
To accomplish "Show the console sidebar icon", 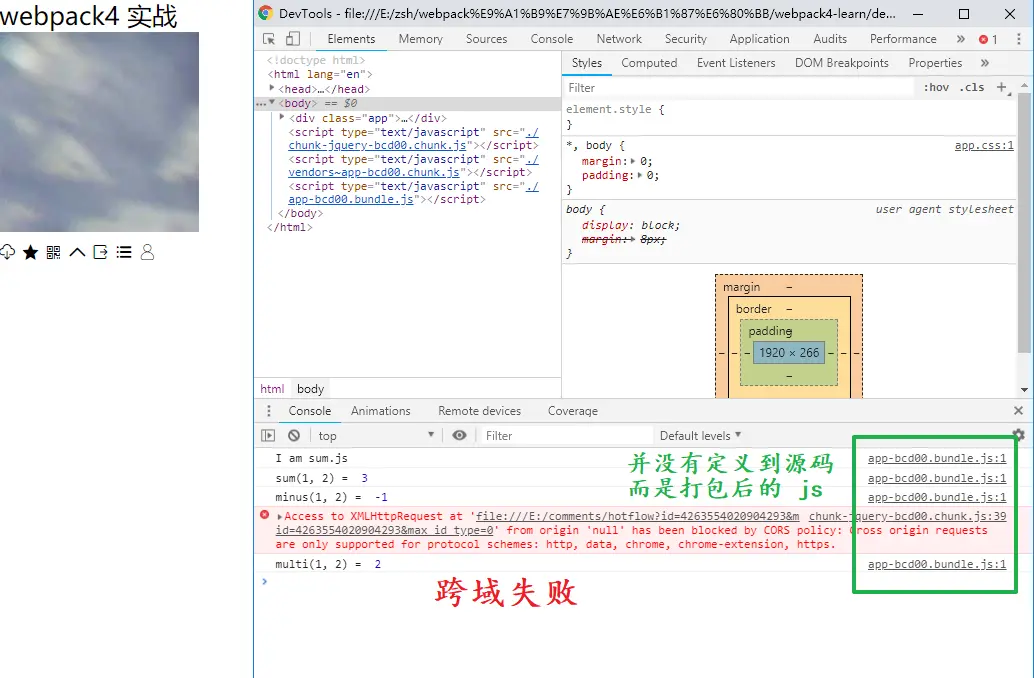I will tap(268, 435).
